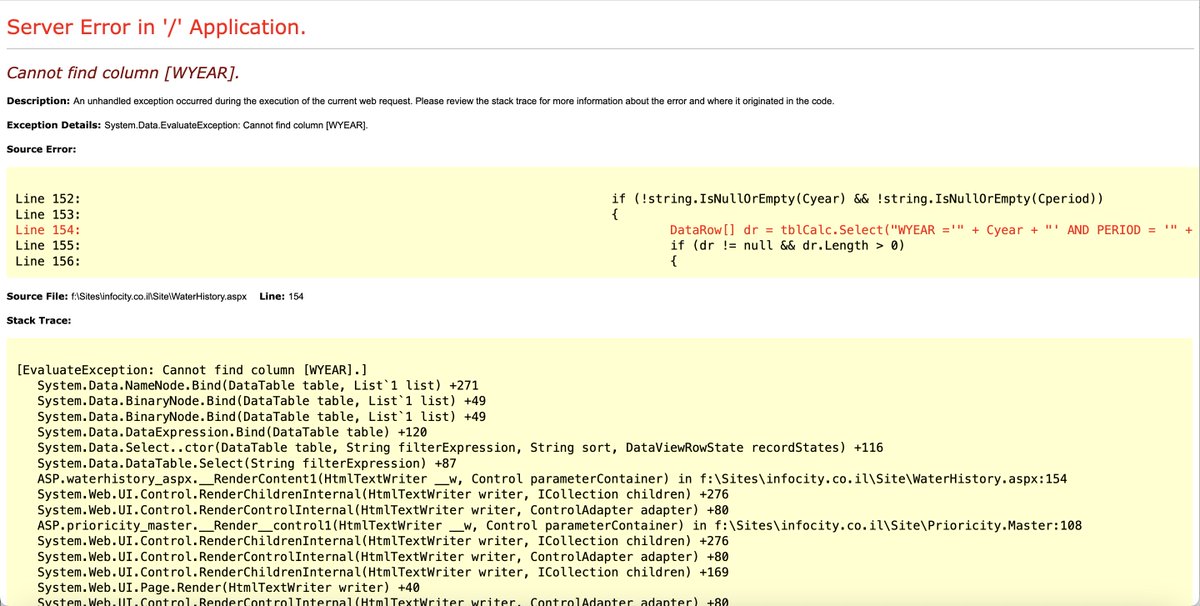Click the WaterHistory.aspx source file path
The image size is (1200, 606).
tap(159, 297)
